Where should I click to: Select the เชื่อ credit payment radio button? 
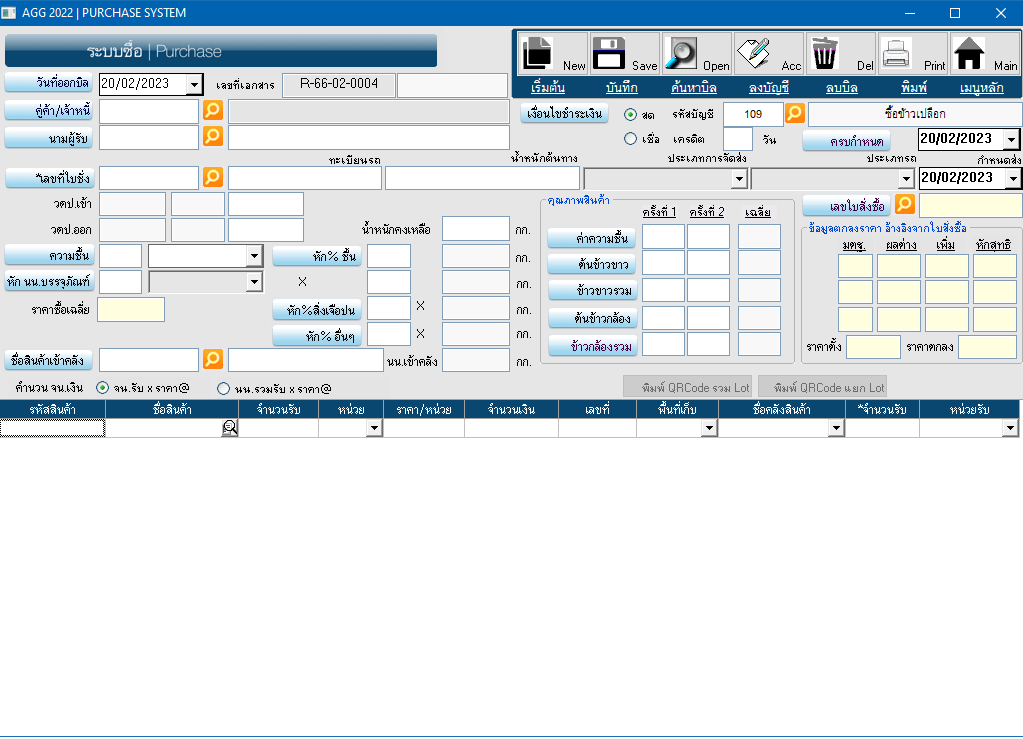pos(630,139)
